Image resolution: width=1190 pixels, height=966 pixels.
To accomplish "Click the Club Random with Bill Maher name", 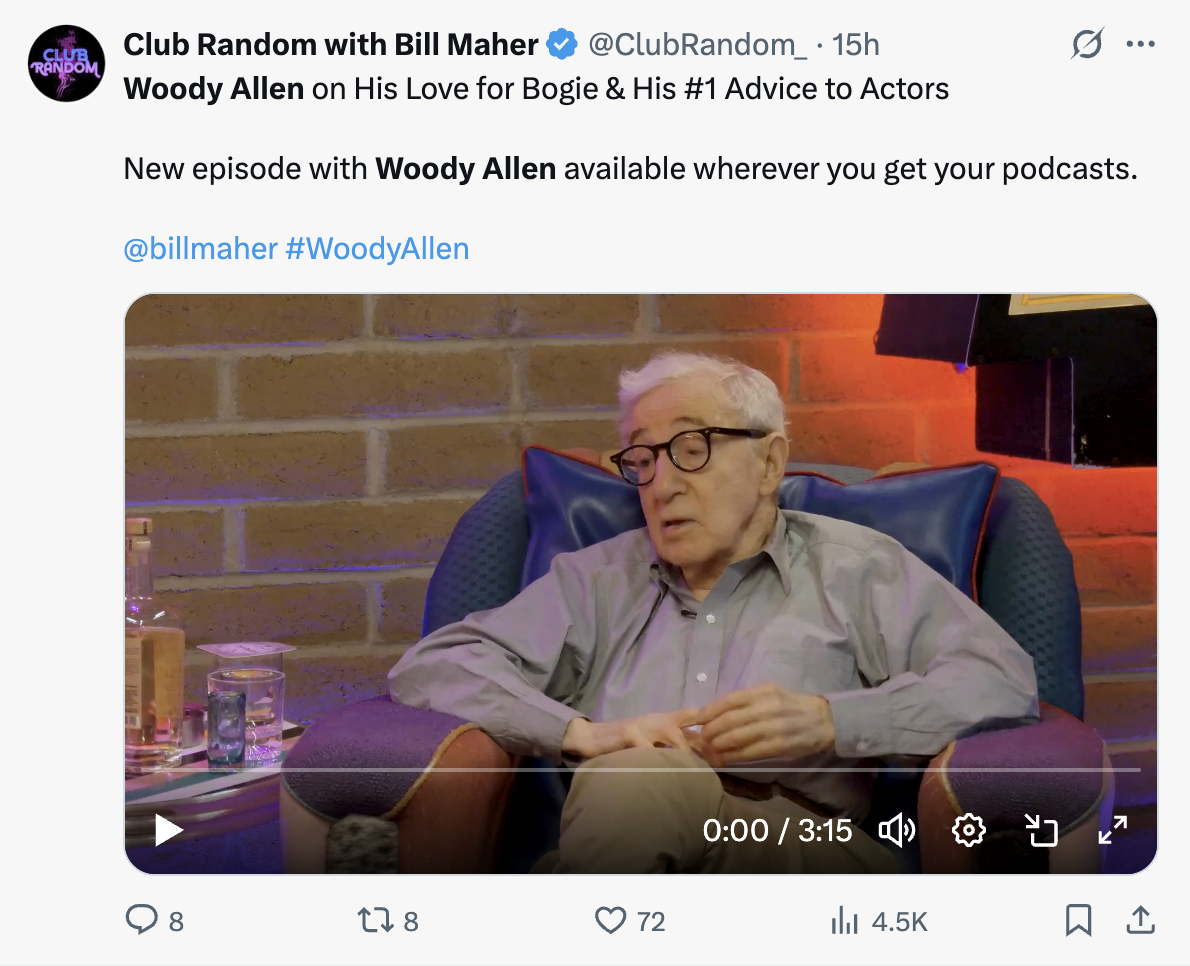I will click(x=331, y=45).
